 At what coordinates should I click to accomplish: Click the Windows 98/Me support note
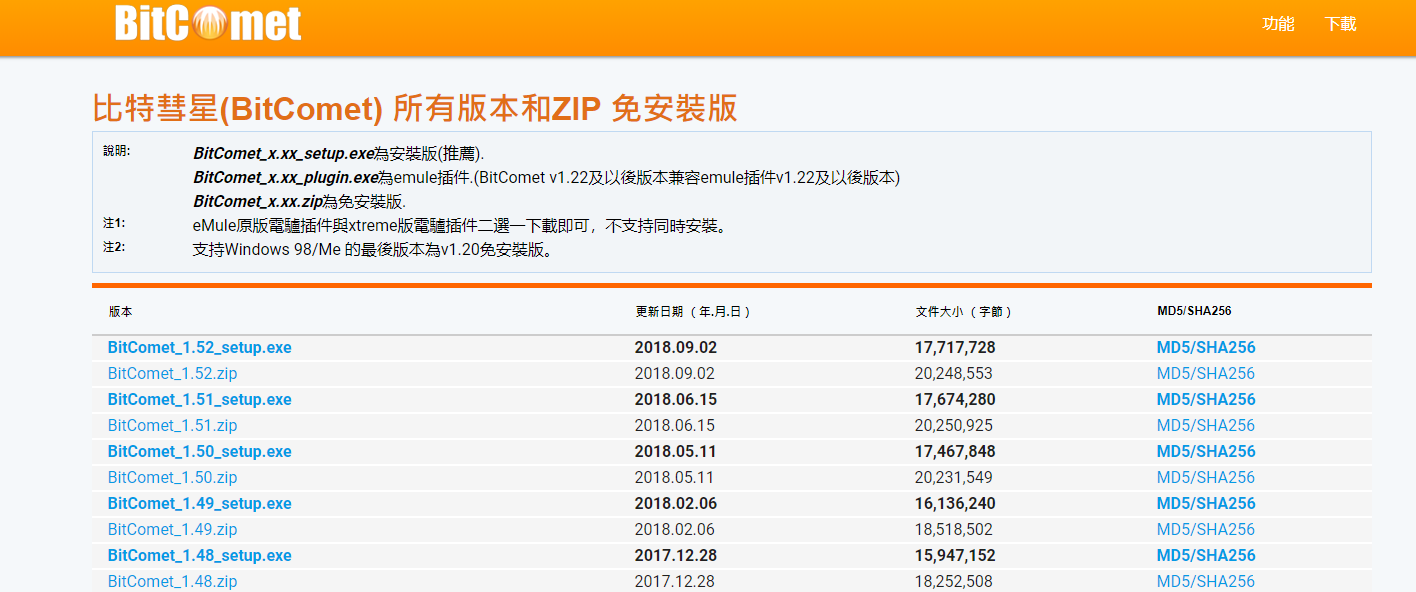coord(373,250)
